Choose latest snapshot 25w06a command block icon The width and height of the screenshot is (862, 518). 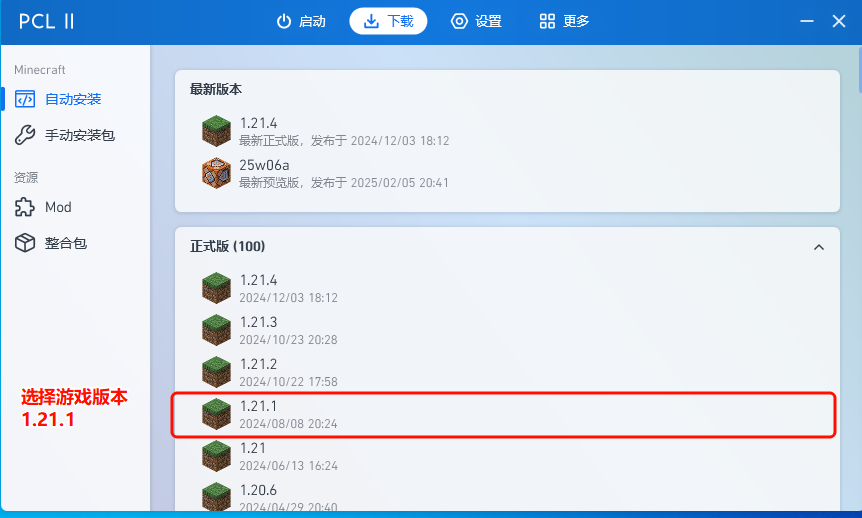(x=216, y=173)
